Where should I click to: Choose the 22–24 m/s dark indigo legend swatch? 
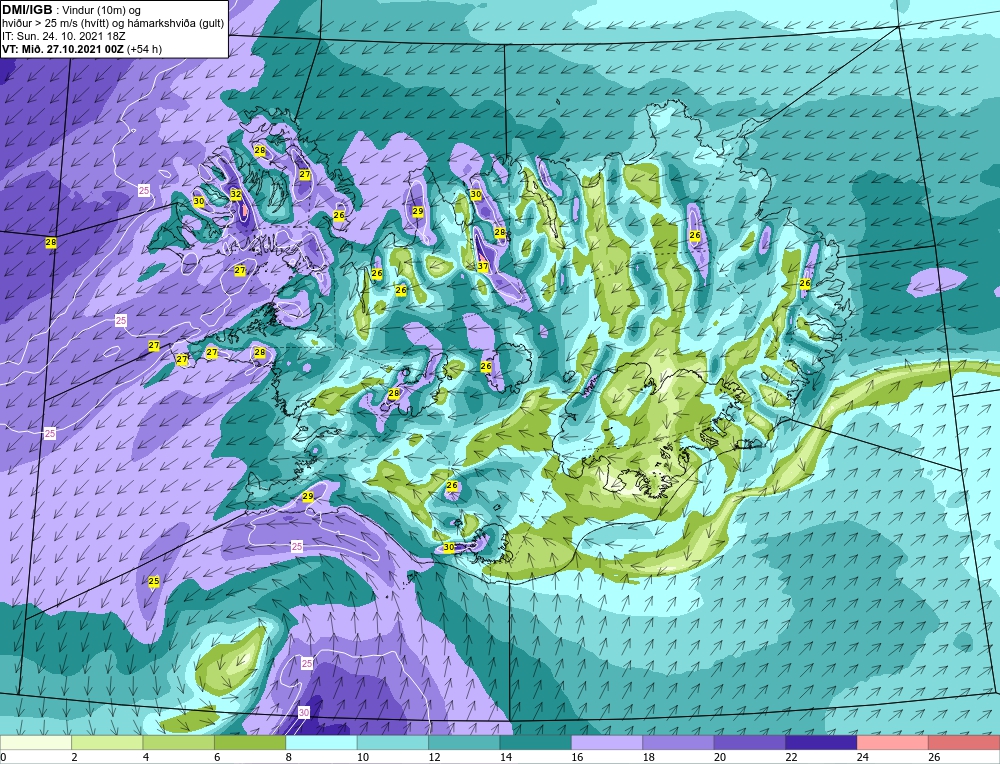[x=821, y=742]
